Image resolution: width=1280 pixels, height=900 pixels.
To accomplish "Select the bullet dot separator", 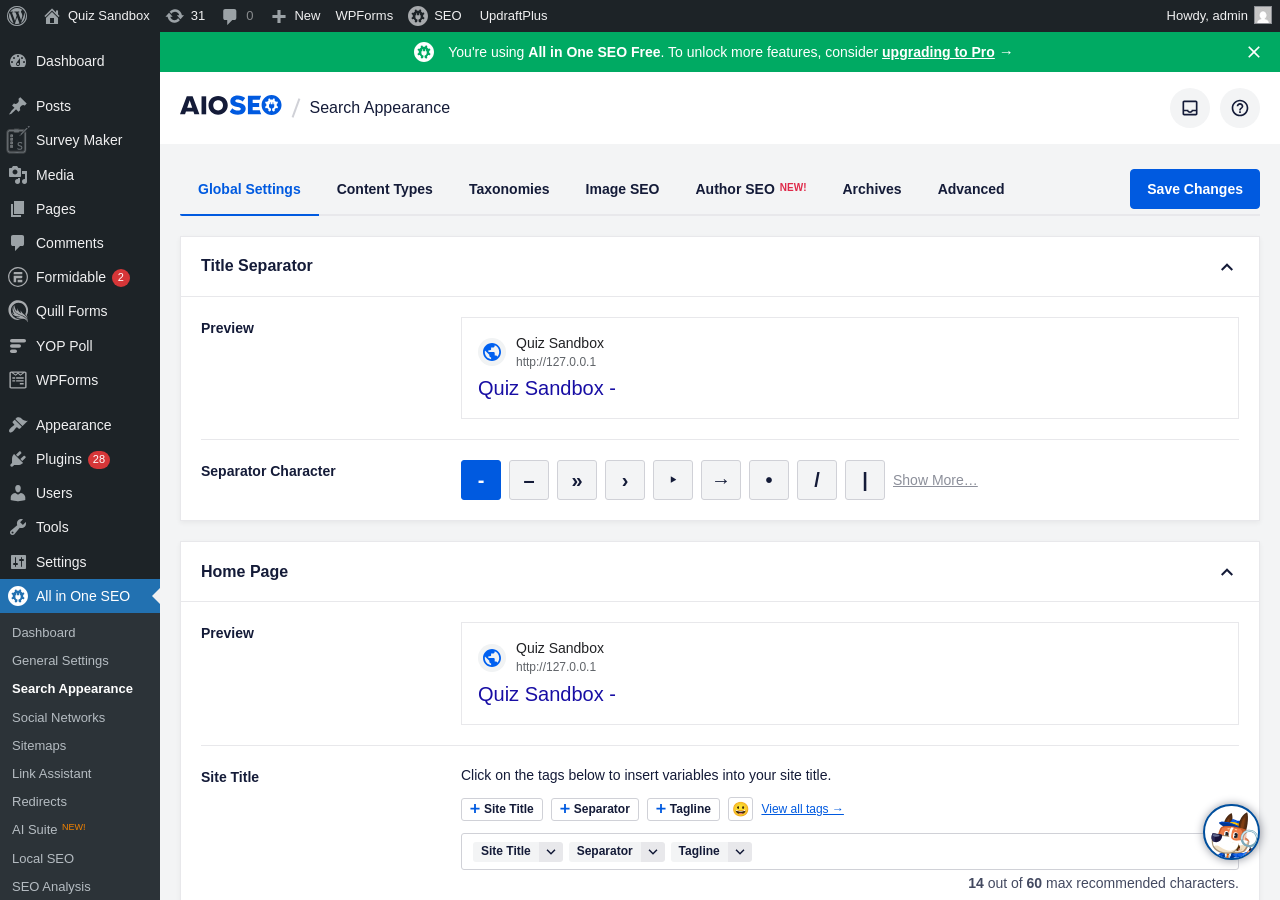I will (769, 480).
